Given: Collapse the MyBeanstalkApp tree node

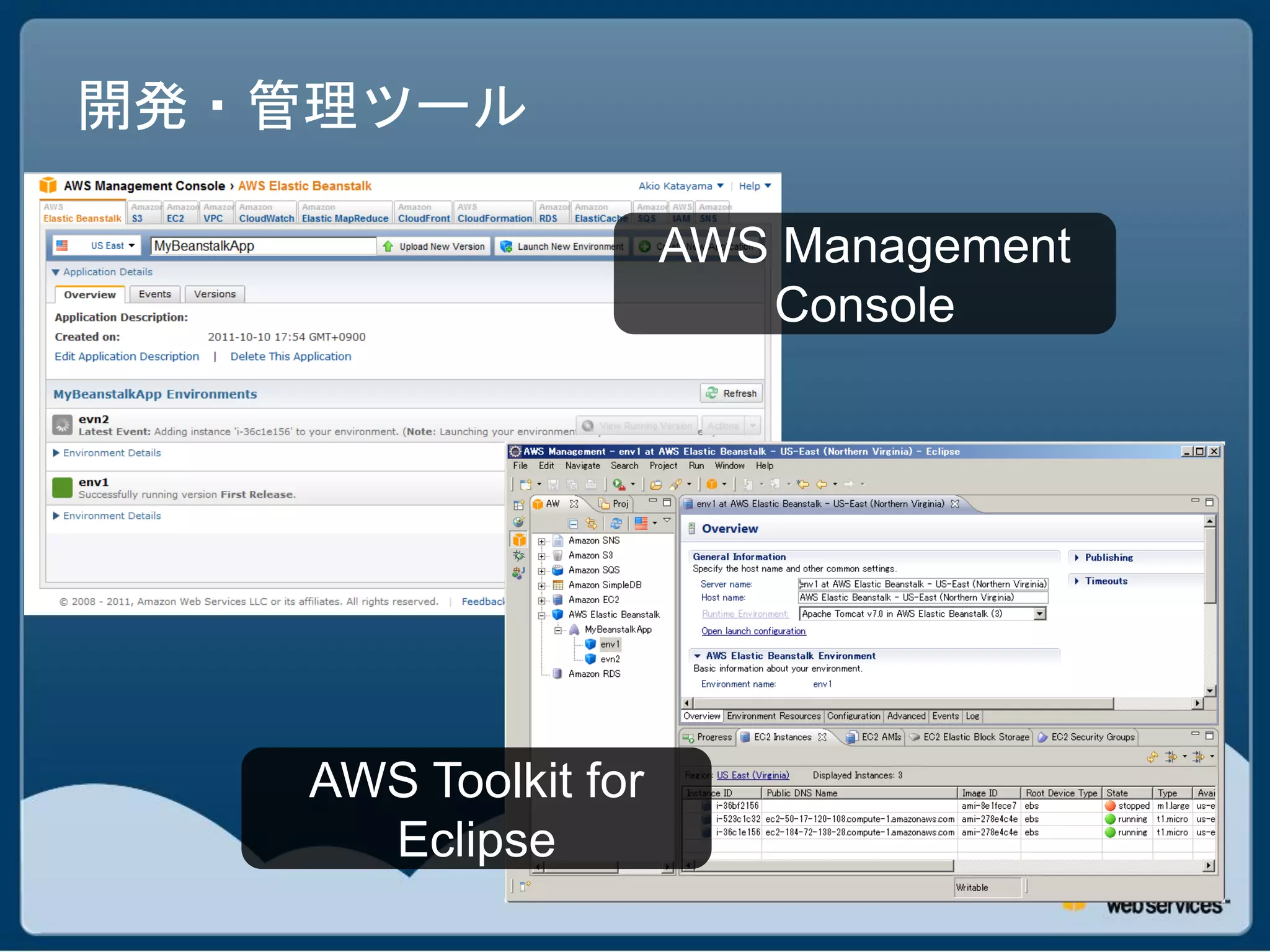Looking at the screenshot, I should click(557, 630).
